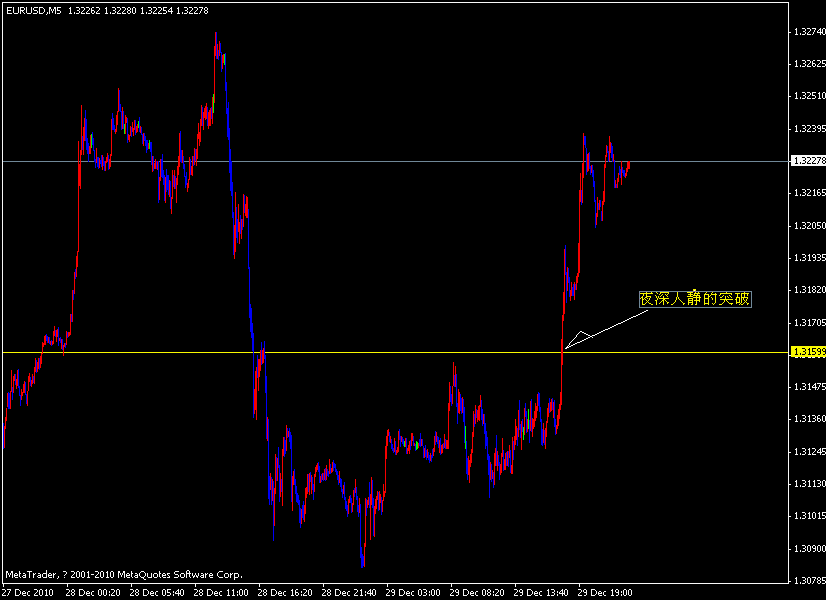The image size is (826, 600).
Task: Click the price scale value 1.30785
Action: (x=810, y=581)
